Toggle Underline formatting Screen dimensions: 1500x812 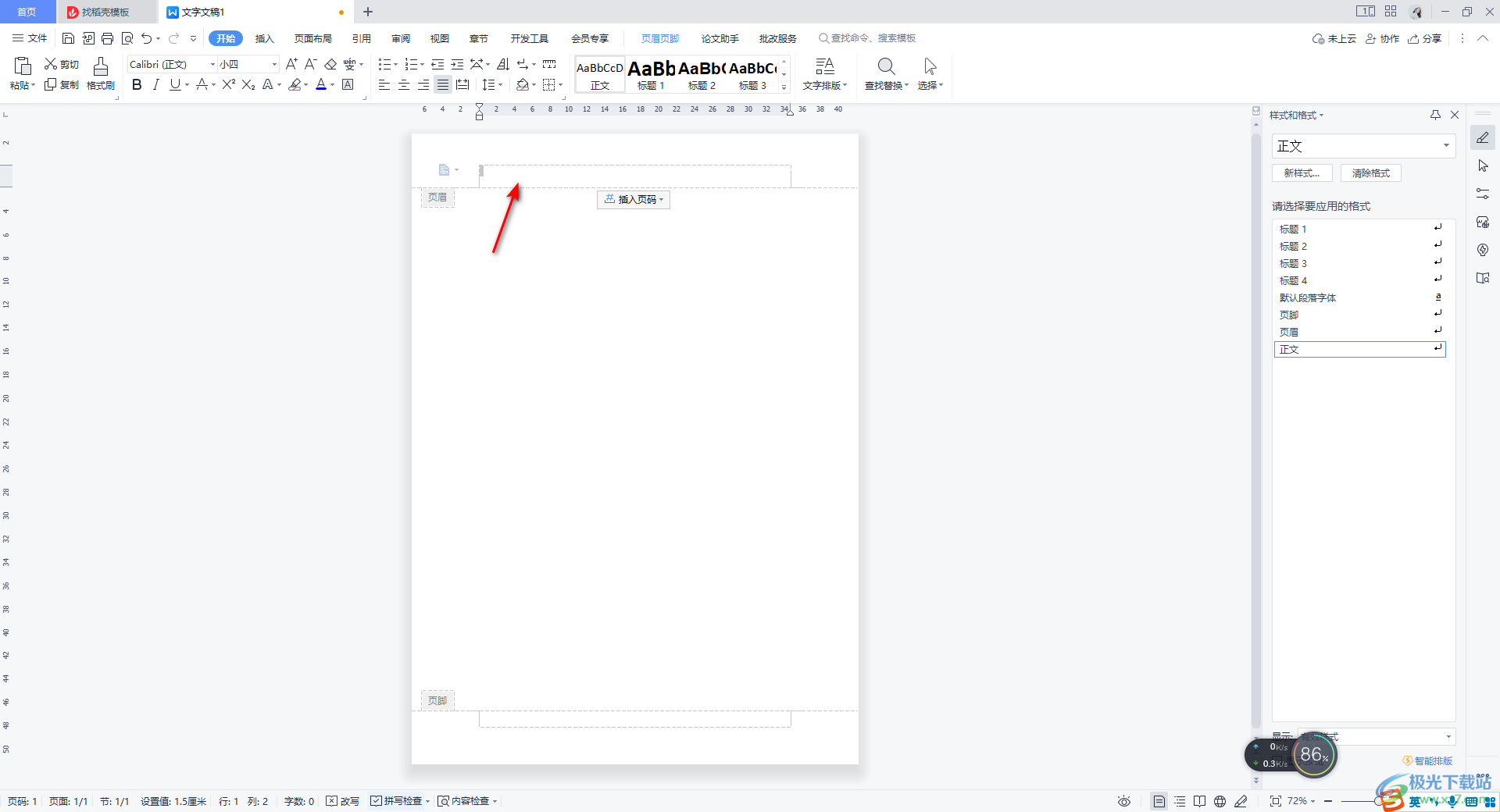coord(175,84)
